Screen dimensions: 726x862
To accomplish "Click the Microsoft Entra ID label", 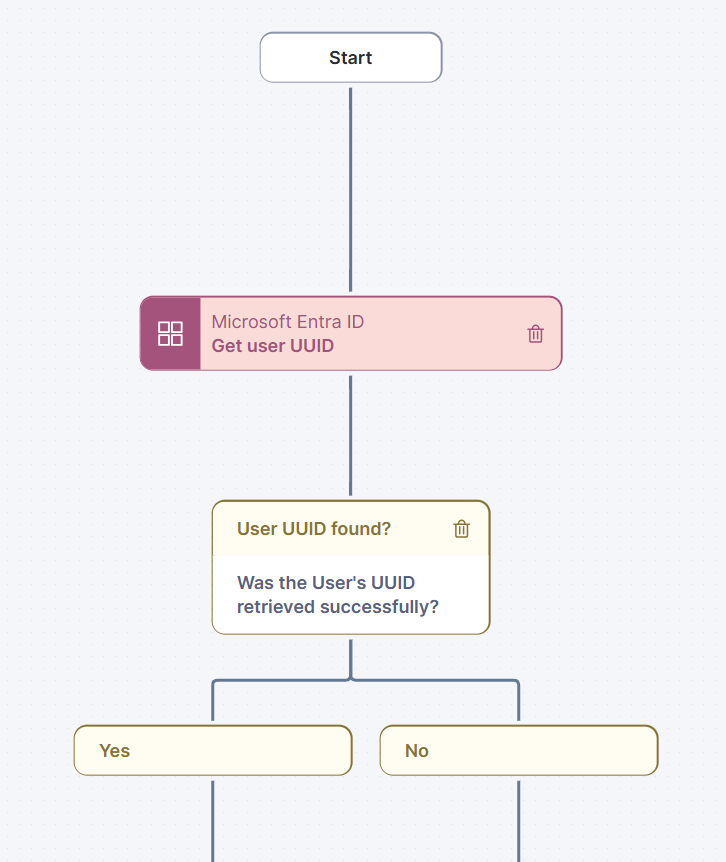I will click(287, 322).
